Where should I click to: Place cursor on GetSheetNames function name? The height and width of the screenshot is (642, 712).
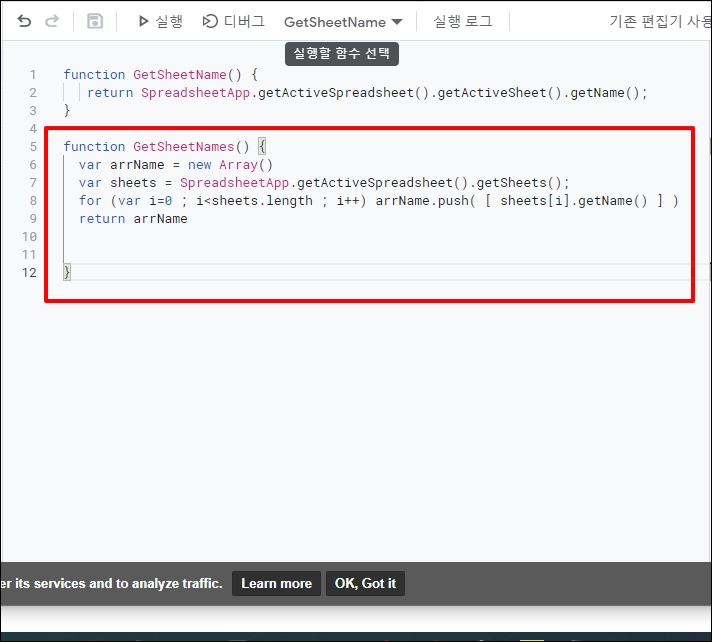click(x=183, y=147)
